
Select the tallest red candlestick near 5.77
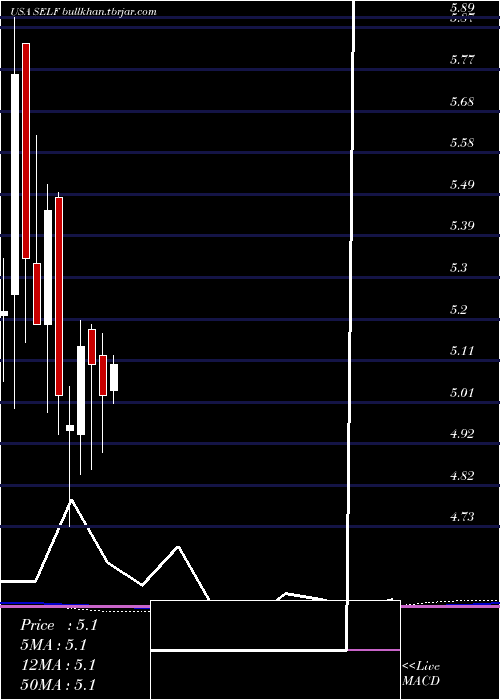click(26, 151)
